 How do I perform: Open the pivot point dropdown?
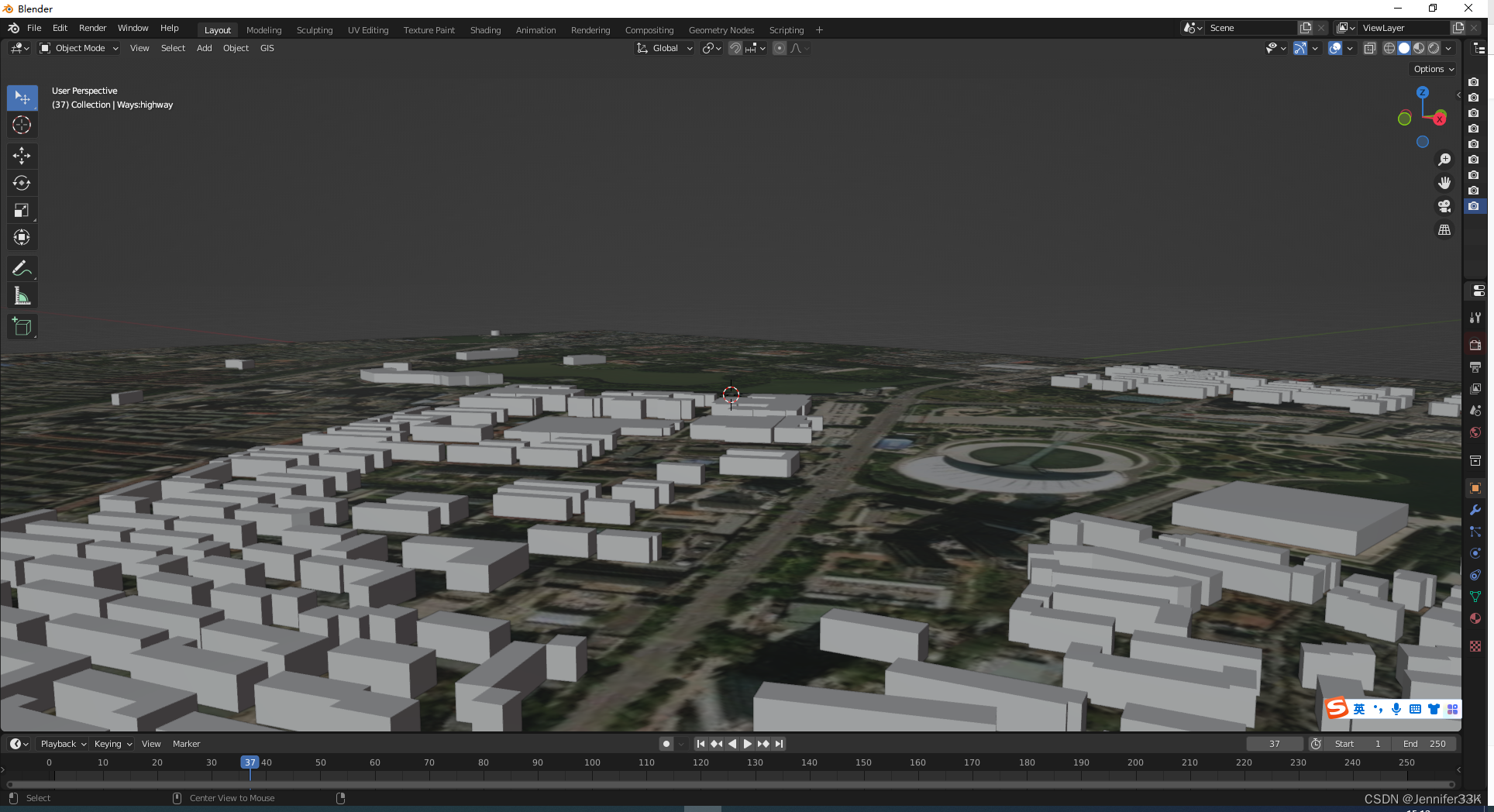(712, 48)
